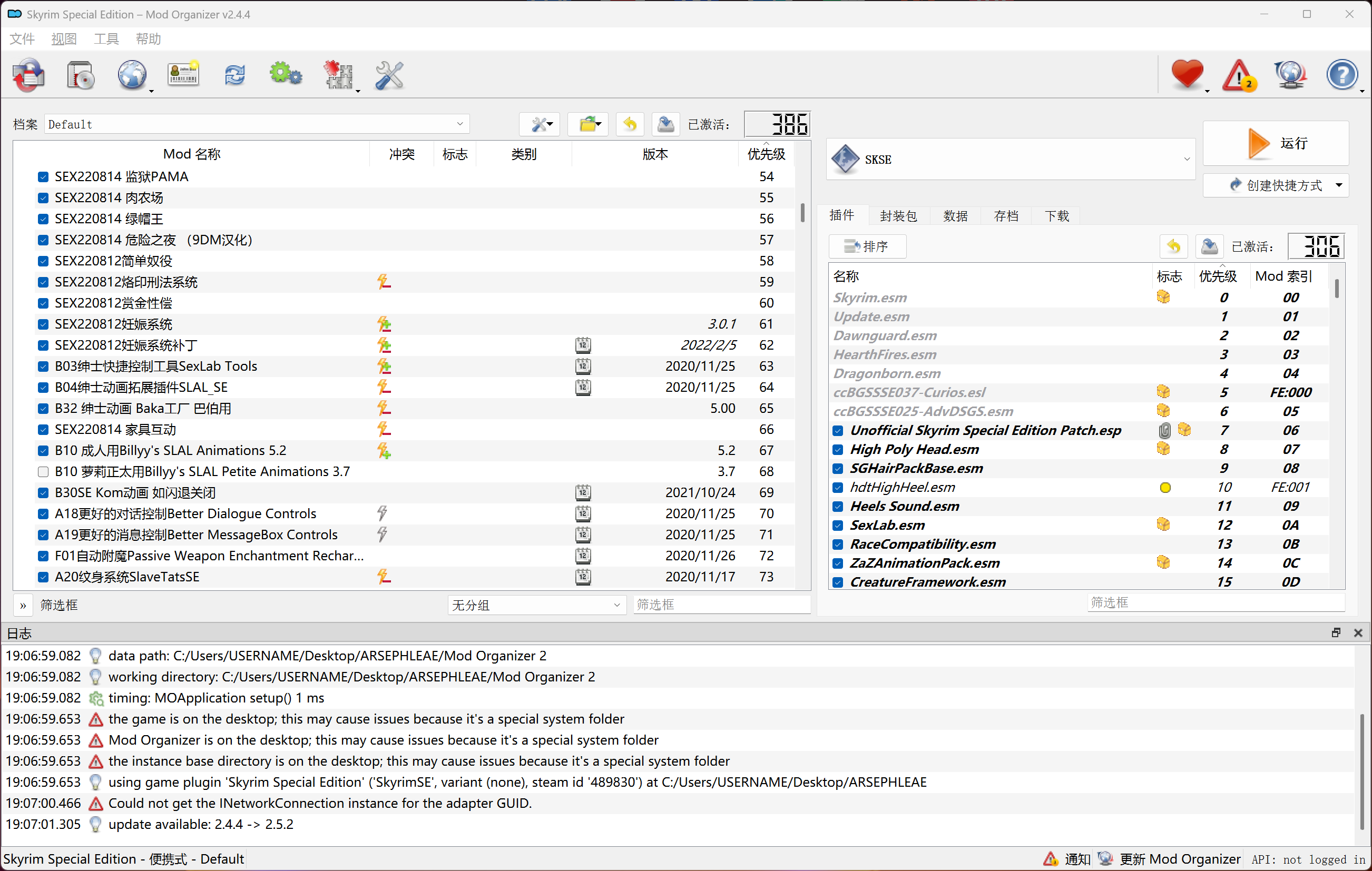Open the 文件 menu
This screenshot has height=871, width=1372.
(x=22, y=39)
